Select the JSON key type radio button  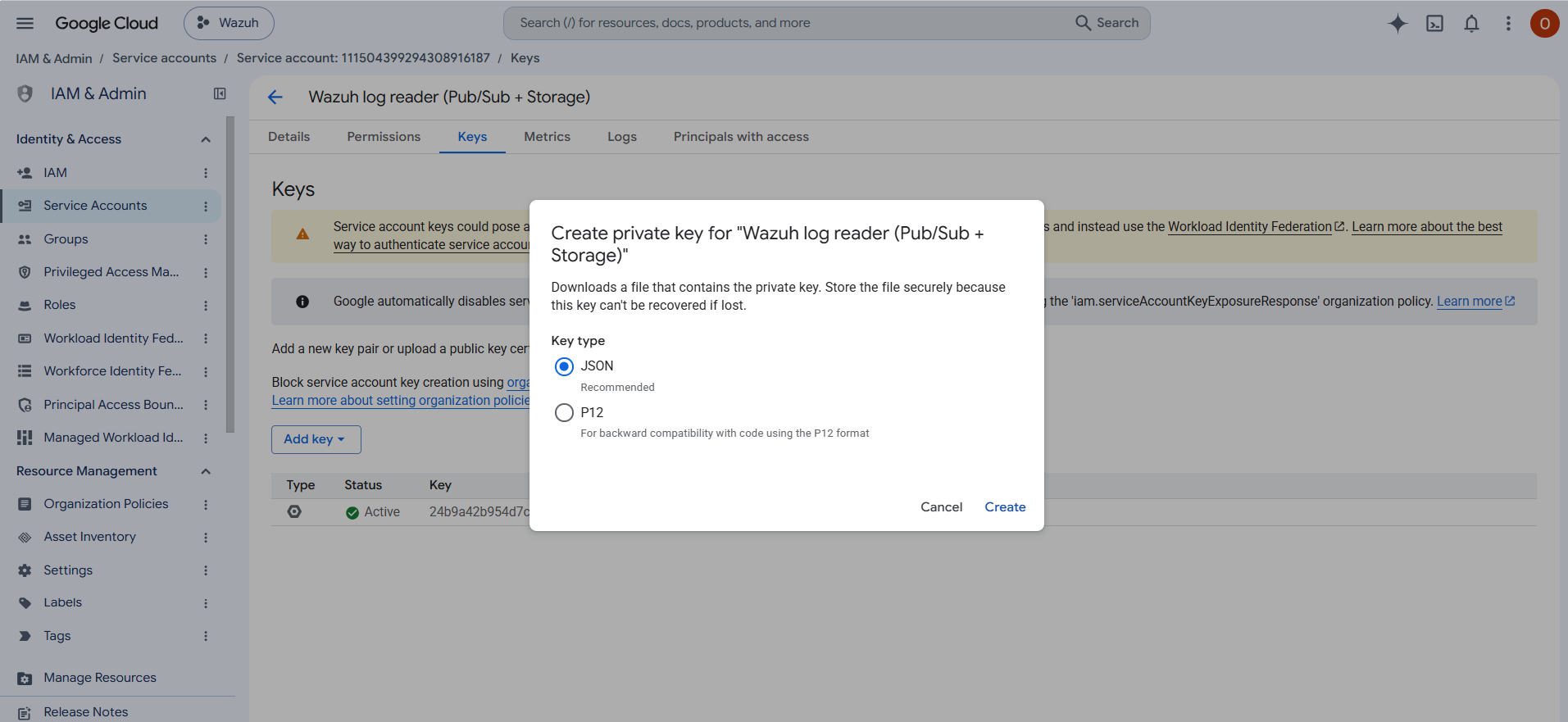click(564, 366)
